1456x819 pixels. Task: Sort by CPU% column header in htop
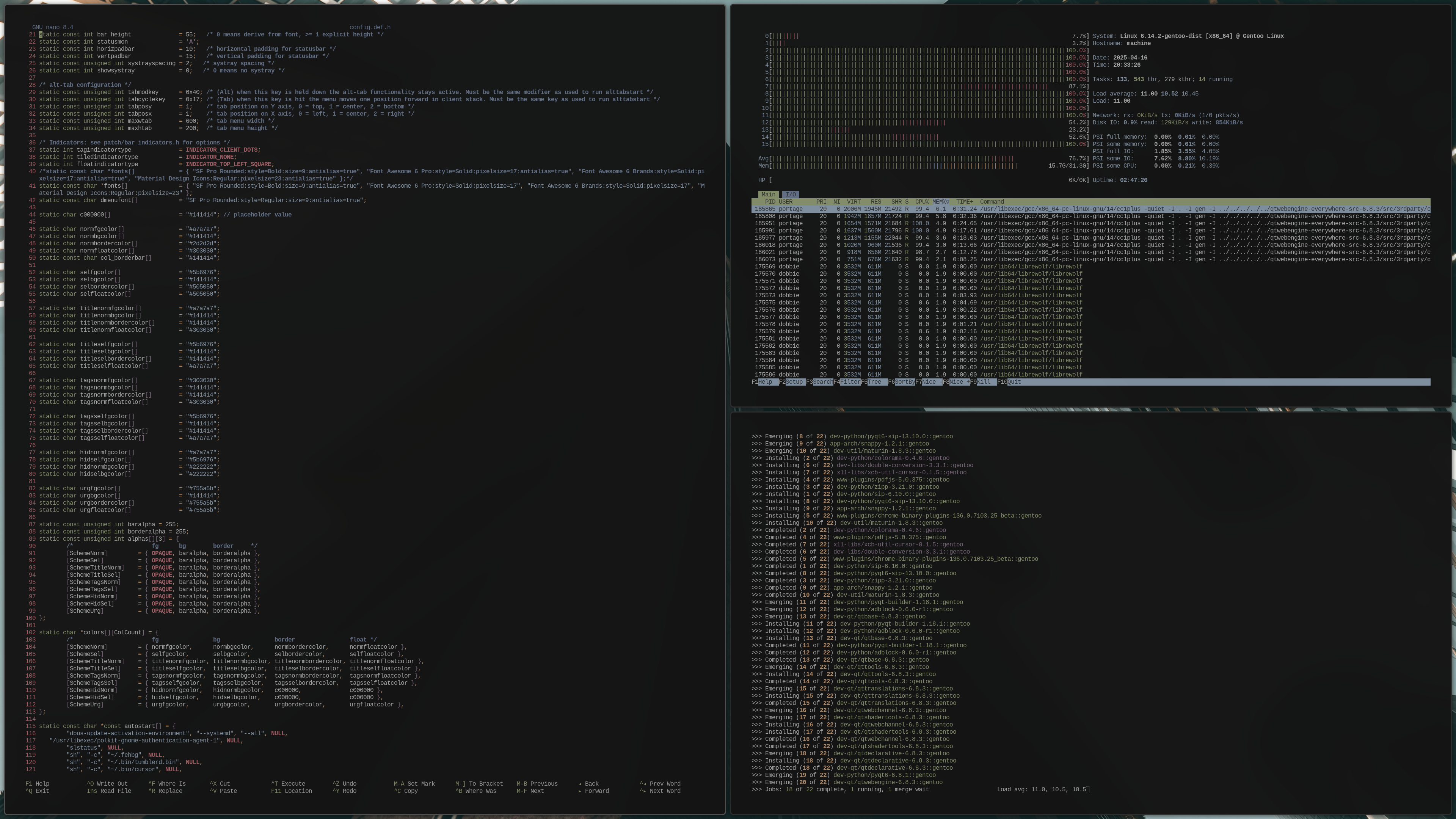click(922, 202)
